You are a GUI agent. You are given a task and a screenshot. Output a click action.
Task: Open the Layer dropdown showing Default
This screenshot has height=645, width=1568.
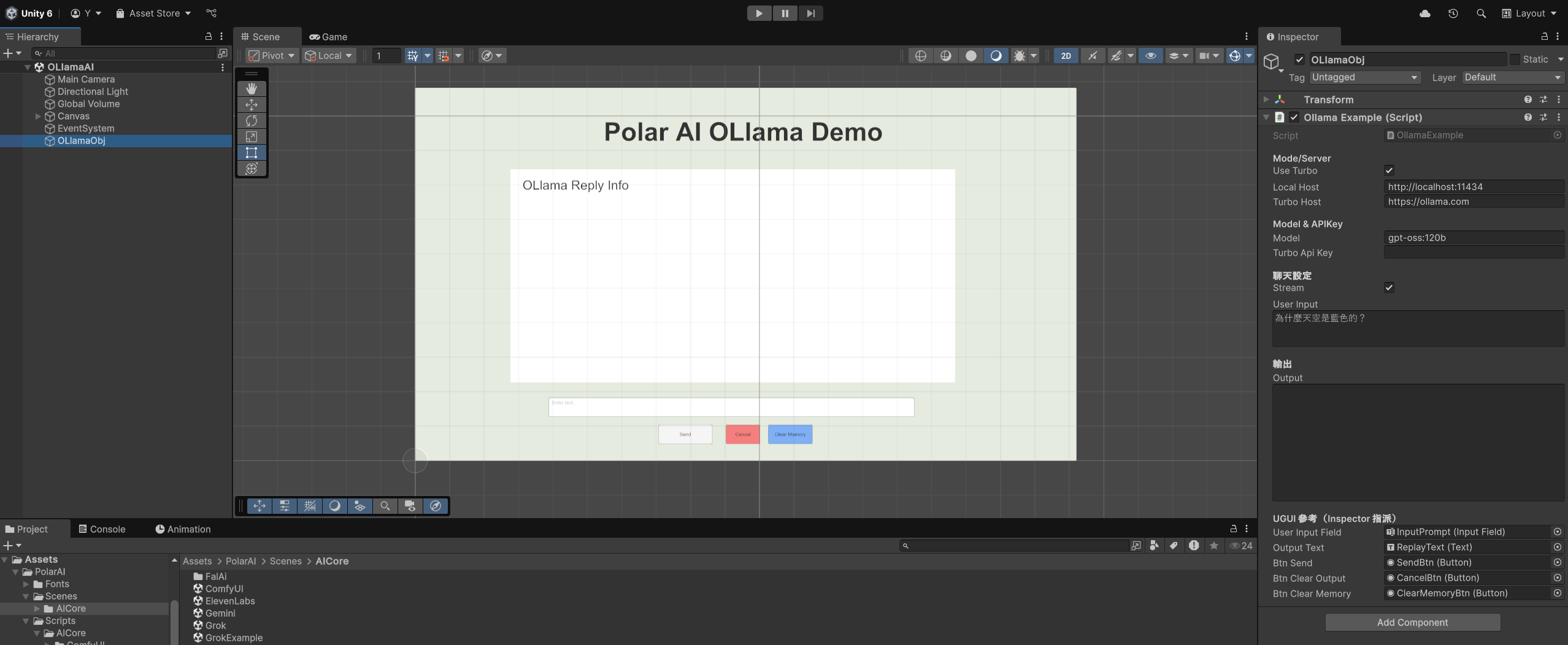coord(1513,77)
